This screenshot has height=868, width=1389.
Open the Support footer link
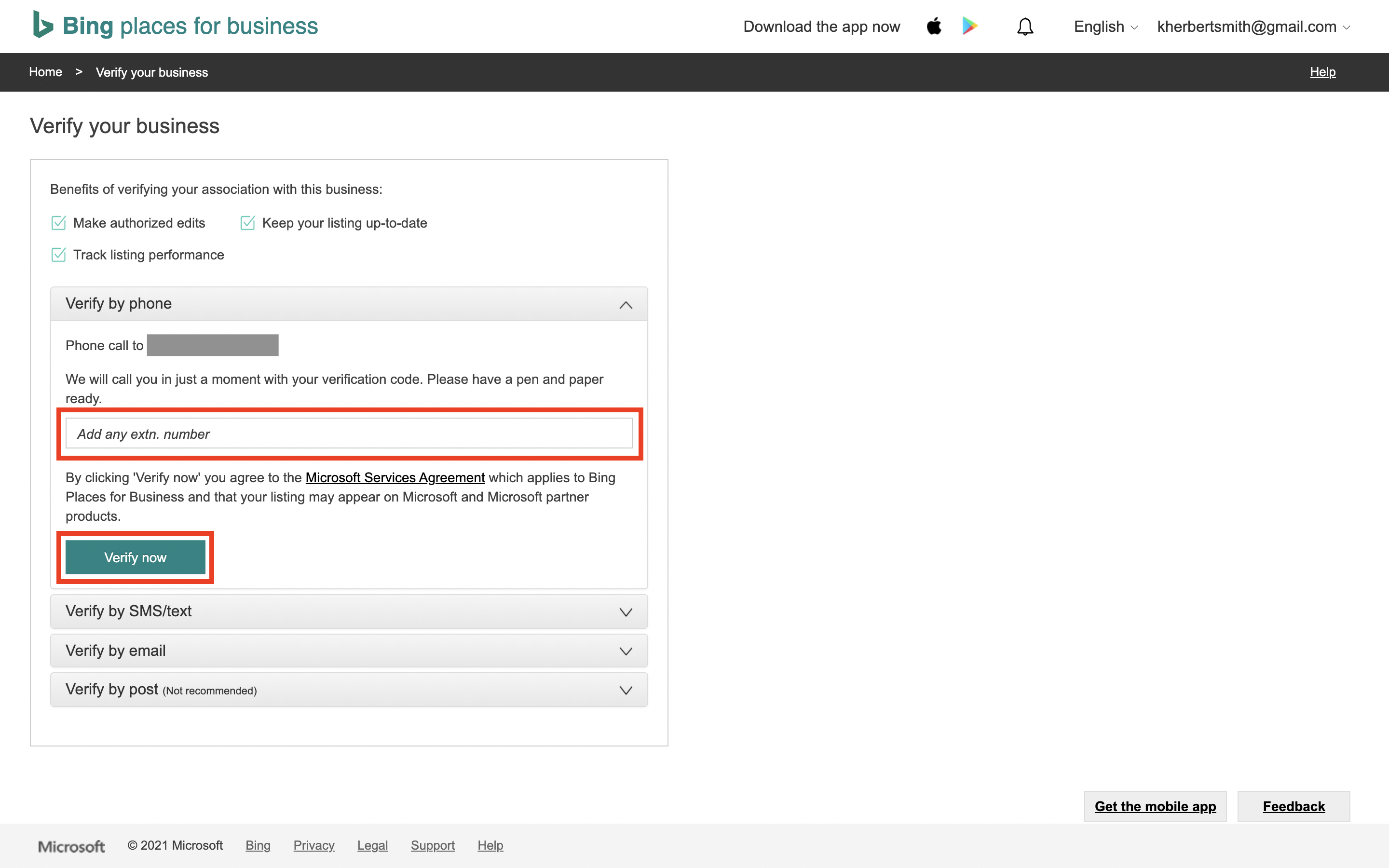click(x=433, y=846)
